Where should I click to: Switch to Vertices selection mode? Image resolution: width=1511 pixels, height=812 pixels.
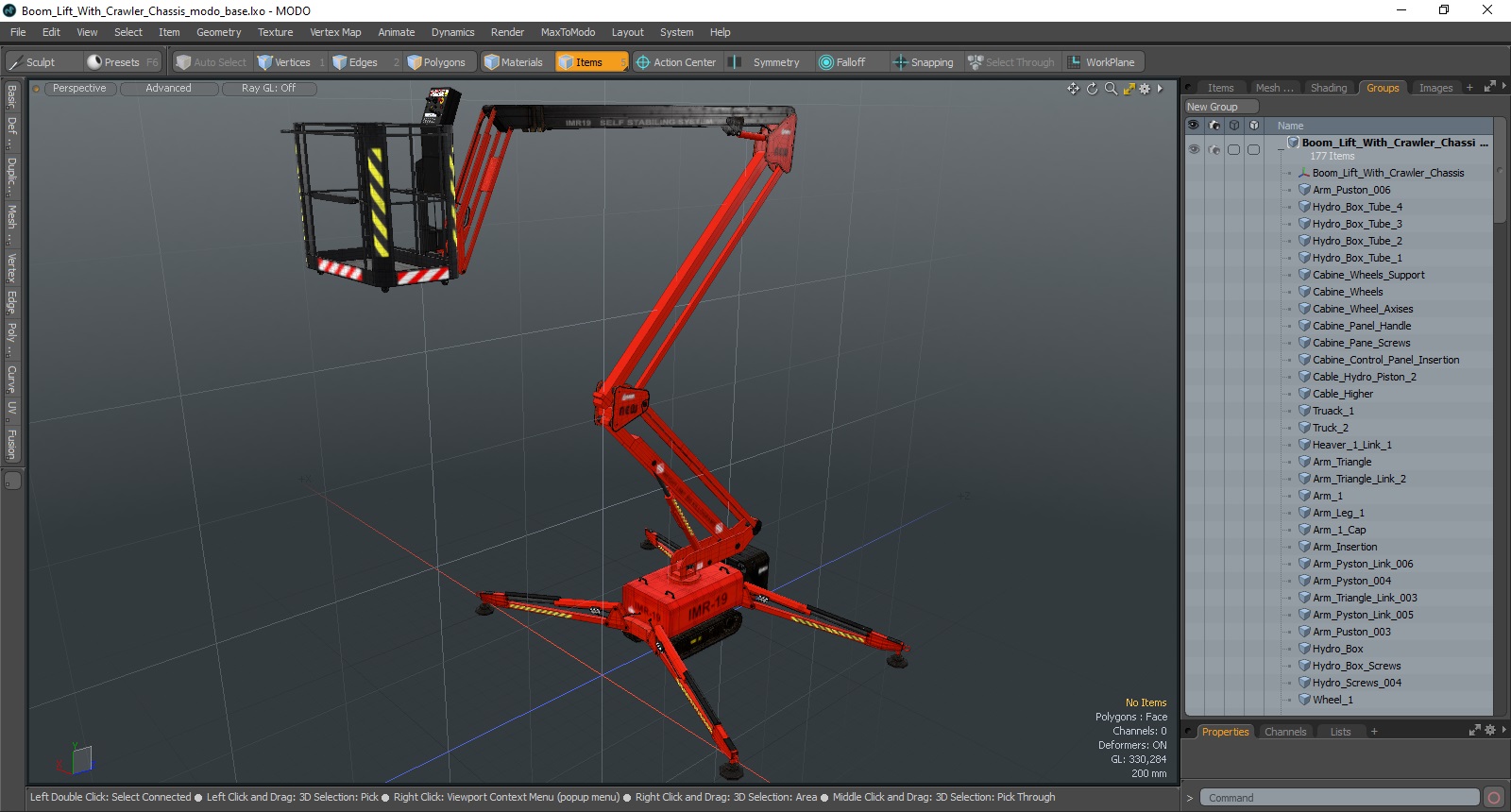click(x=291, y=62)
